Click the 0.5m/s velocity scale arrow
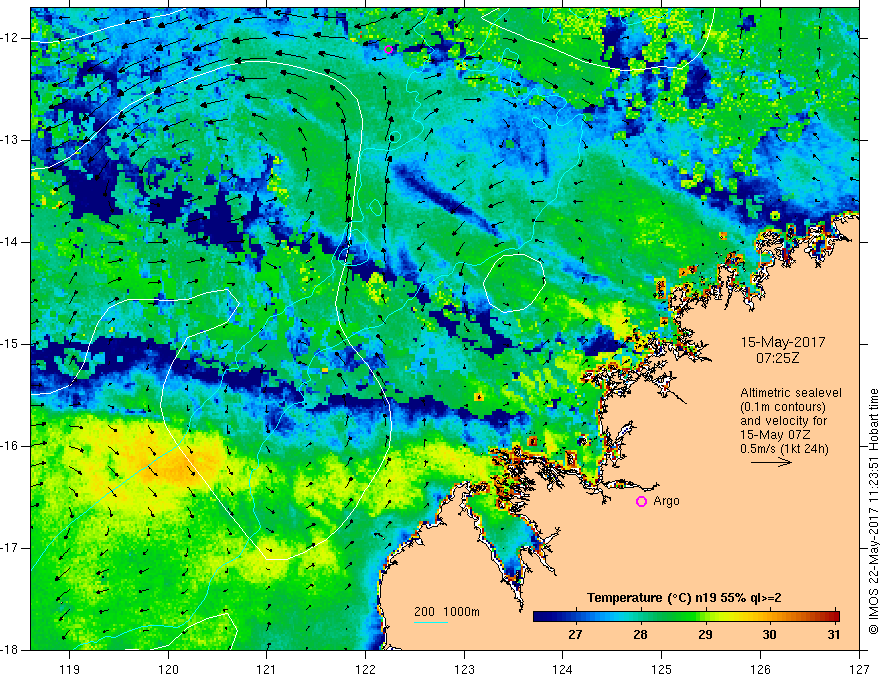The image size is (880, 680). (x=771, y=462)
